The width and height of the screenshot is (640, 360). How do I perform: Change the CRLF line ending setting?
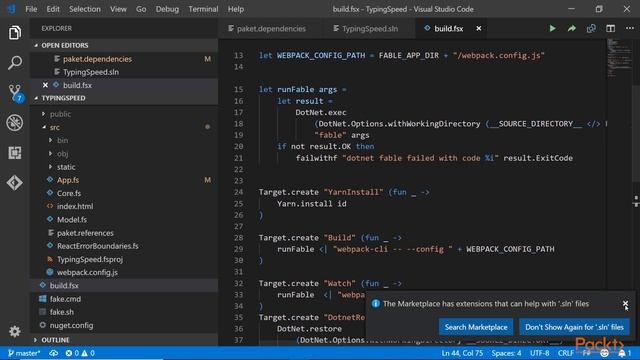pos(566,353)
